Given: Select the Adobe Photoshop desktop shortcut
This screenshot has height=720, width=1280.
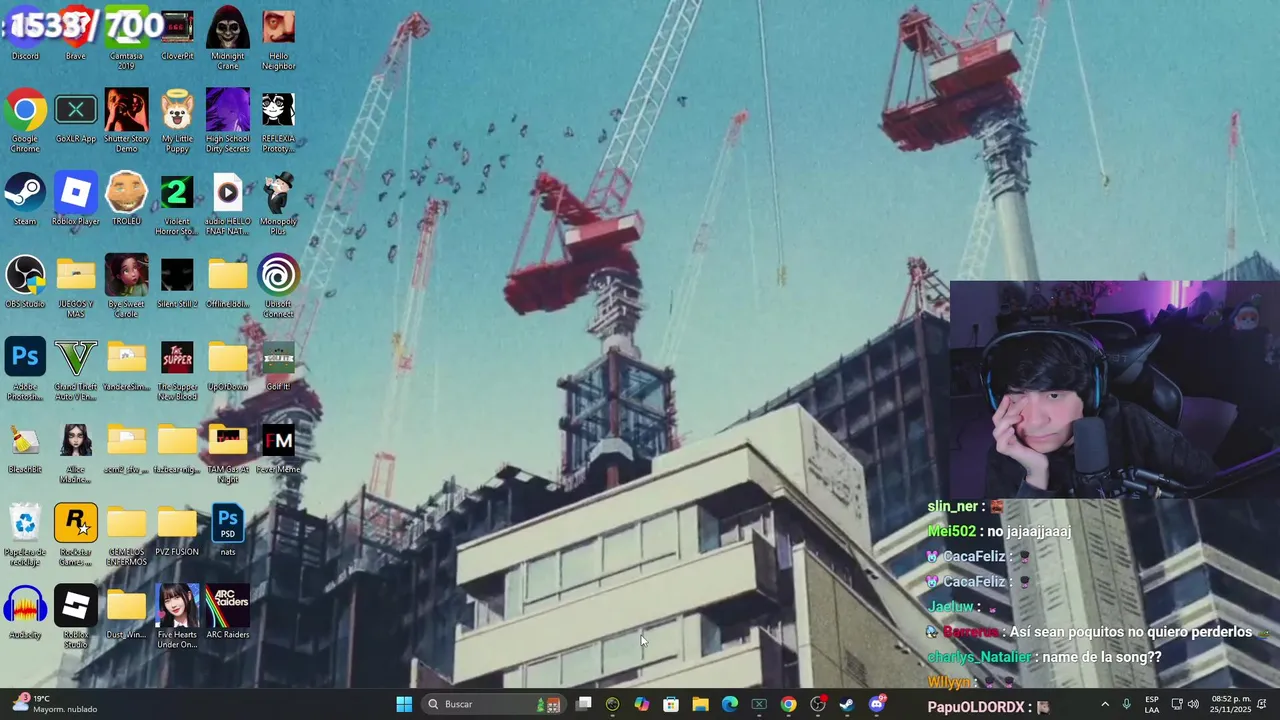Looking at the screenshot, I should [x=25, y=369].
